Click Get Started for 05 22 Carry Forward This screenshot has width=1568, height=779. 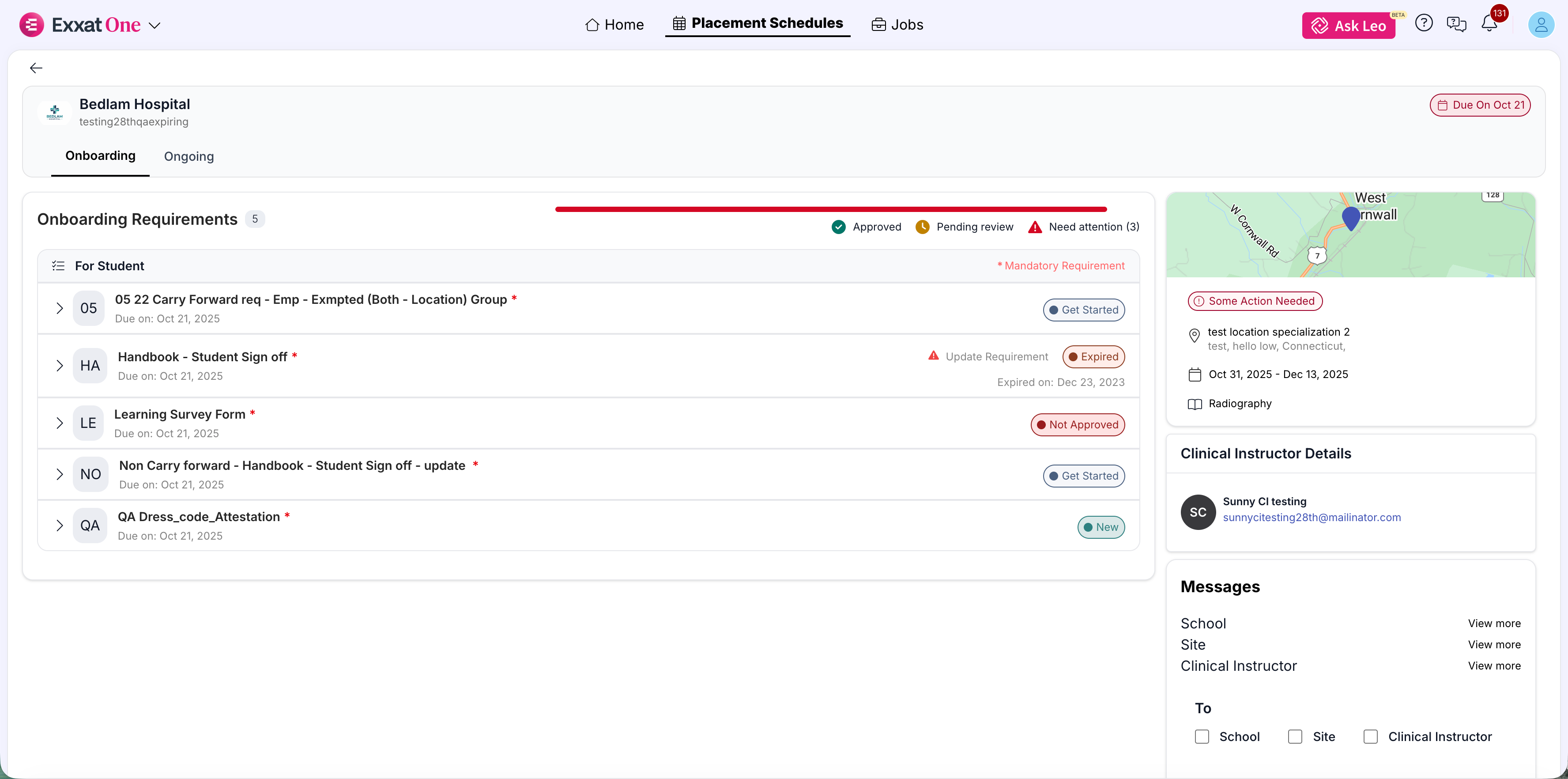1083,310
